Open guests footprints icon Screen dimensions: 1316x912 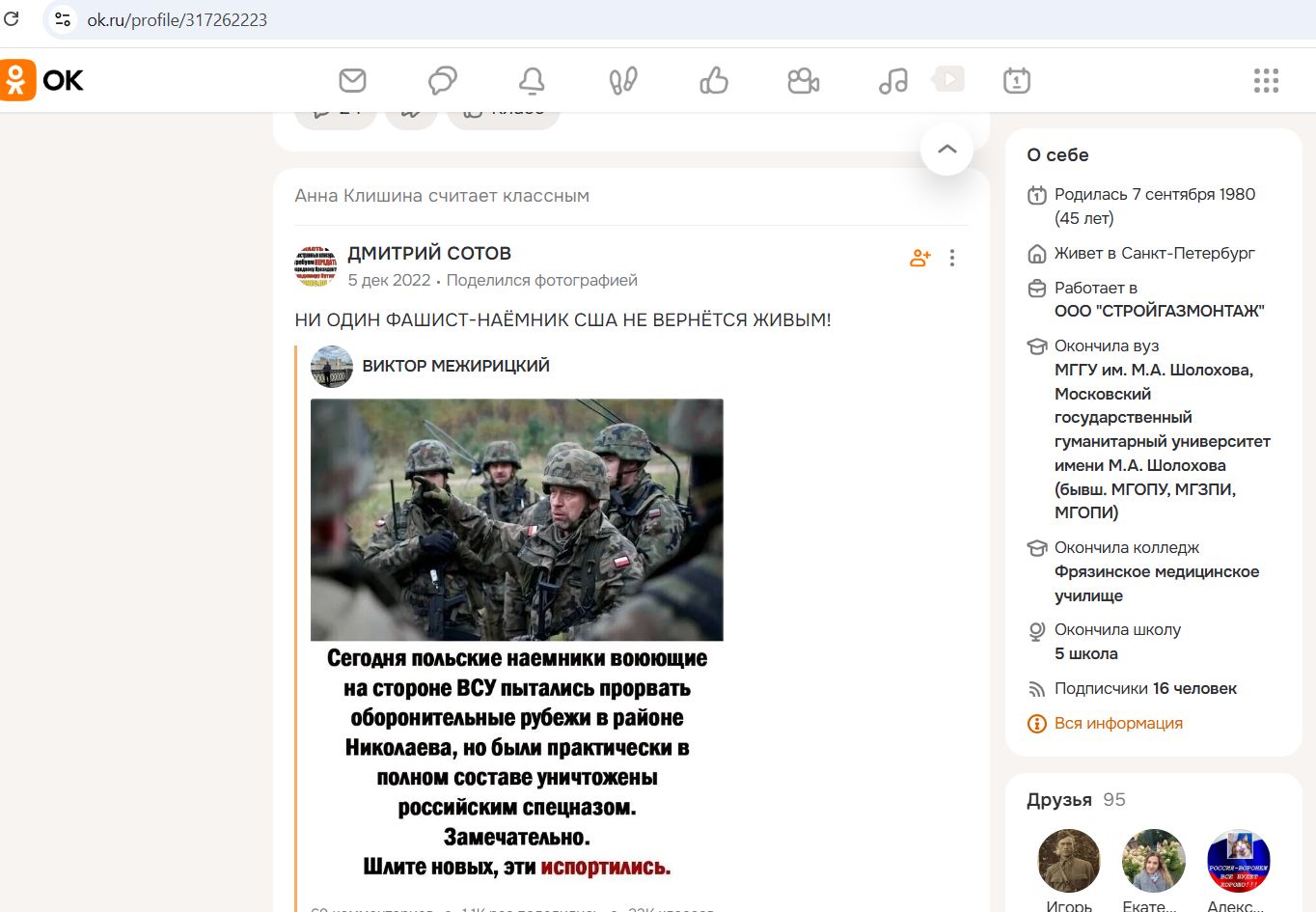(623, 81)
